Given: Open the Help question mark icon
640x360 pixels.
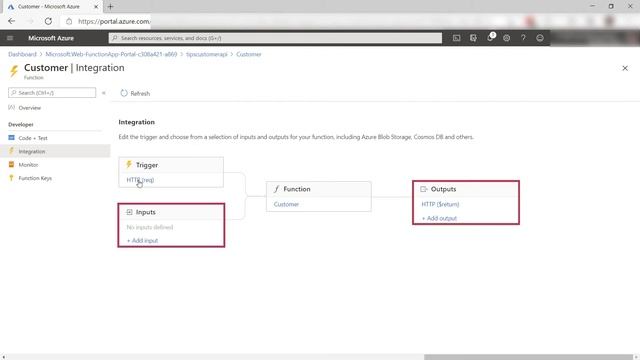Looking at the screenshot, I should pyautogui.click(x=523, y=38).
